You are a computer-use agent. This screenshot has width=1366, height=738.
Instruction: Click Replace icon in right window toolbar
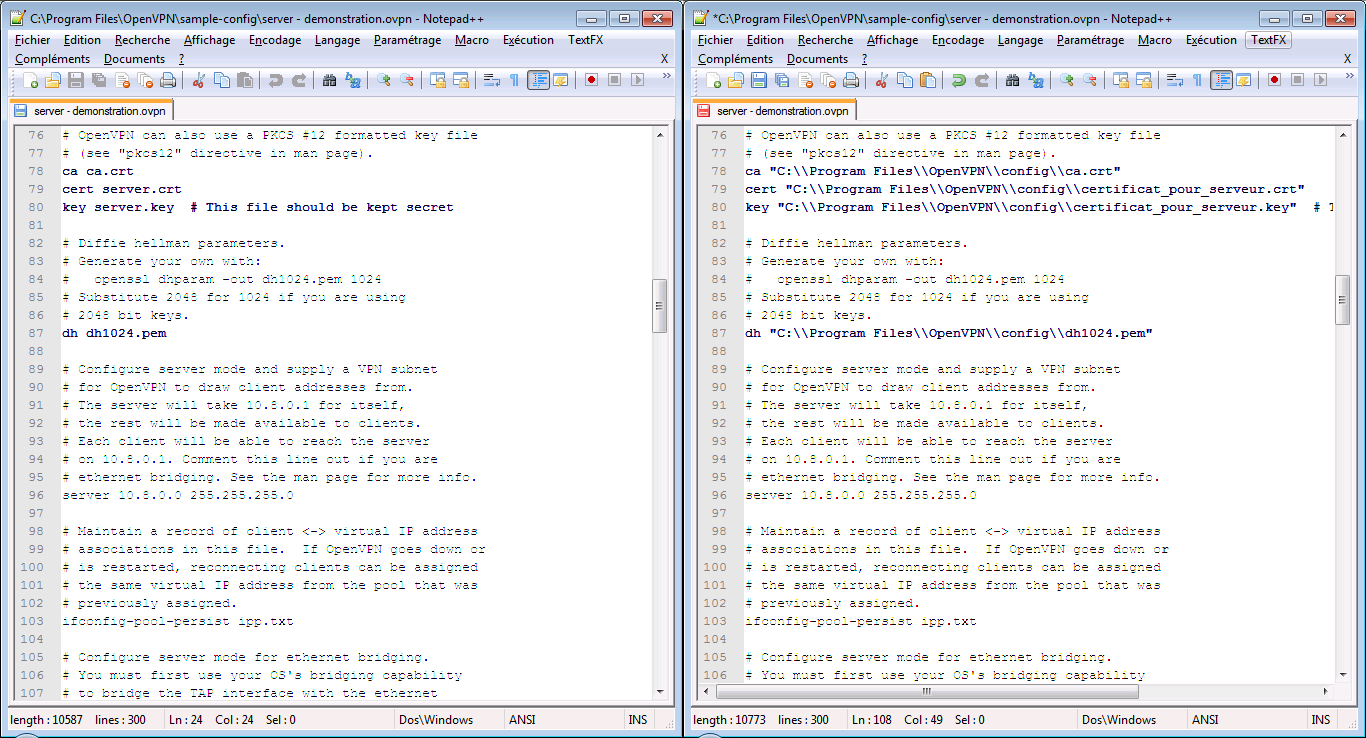pos(1036,80)
